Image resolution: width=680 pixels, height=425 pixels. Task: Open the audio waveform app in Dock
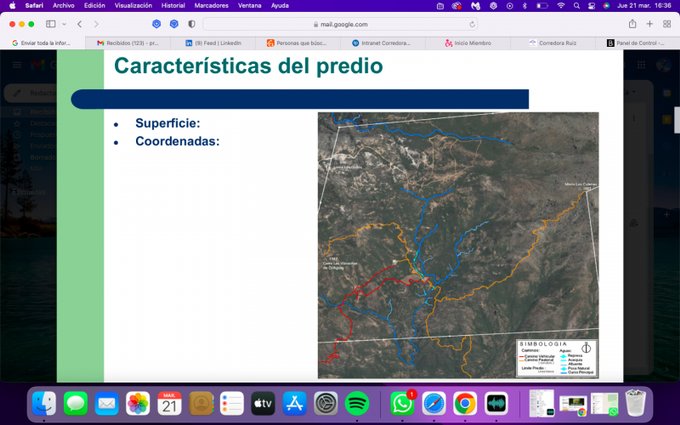tap(496, 404)
